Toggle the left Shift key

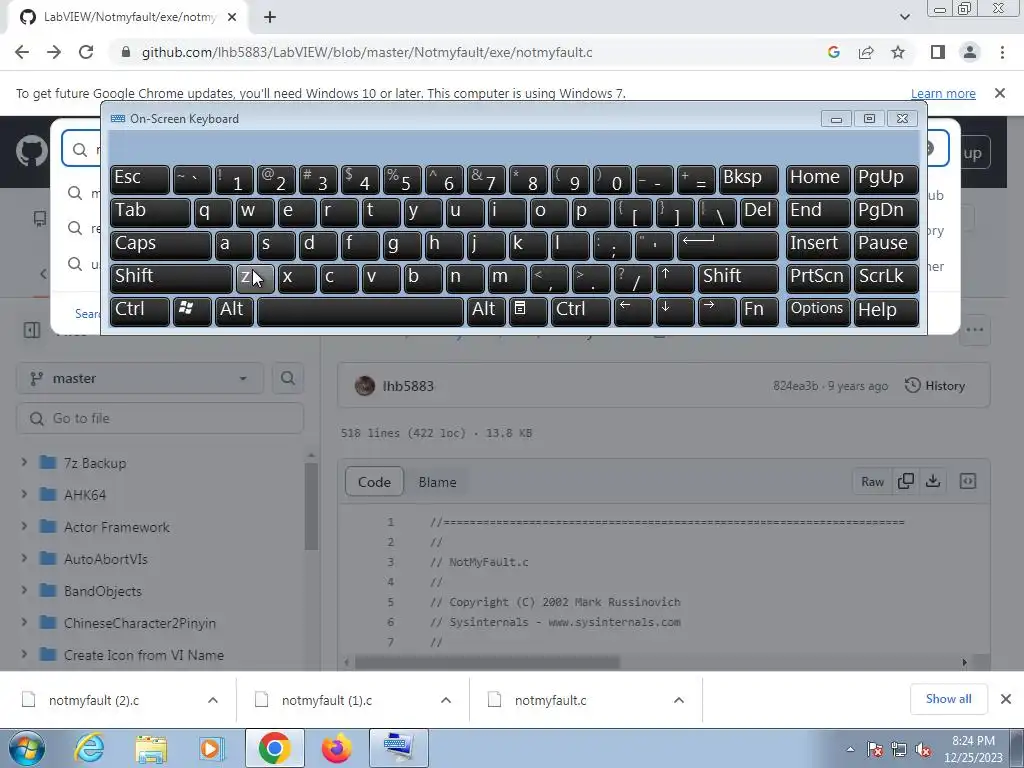[171, 278]
